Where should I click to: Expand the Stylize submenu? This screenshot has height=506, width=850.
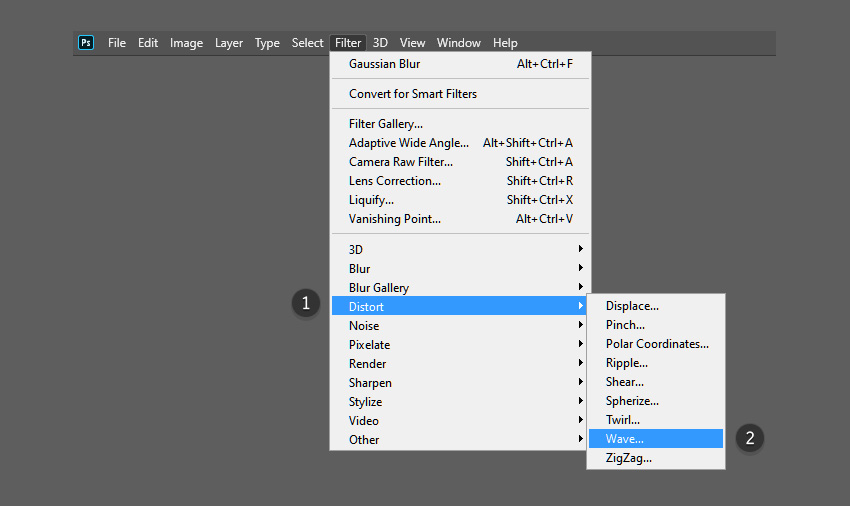point(459,401)
